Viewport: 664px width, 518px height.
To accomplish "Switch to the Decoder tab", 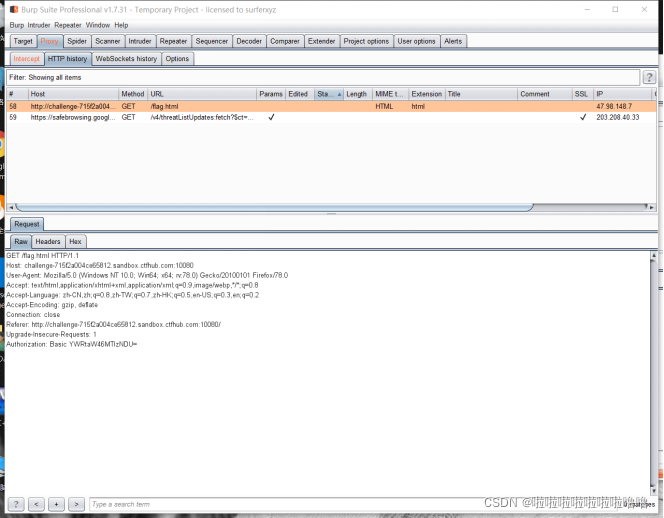I will tap(249, 41).
